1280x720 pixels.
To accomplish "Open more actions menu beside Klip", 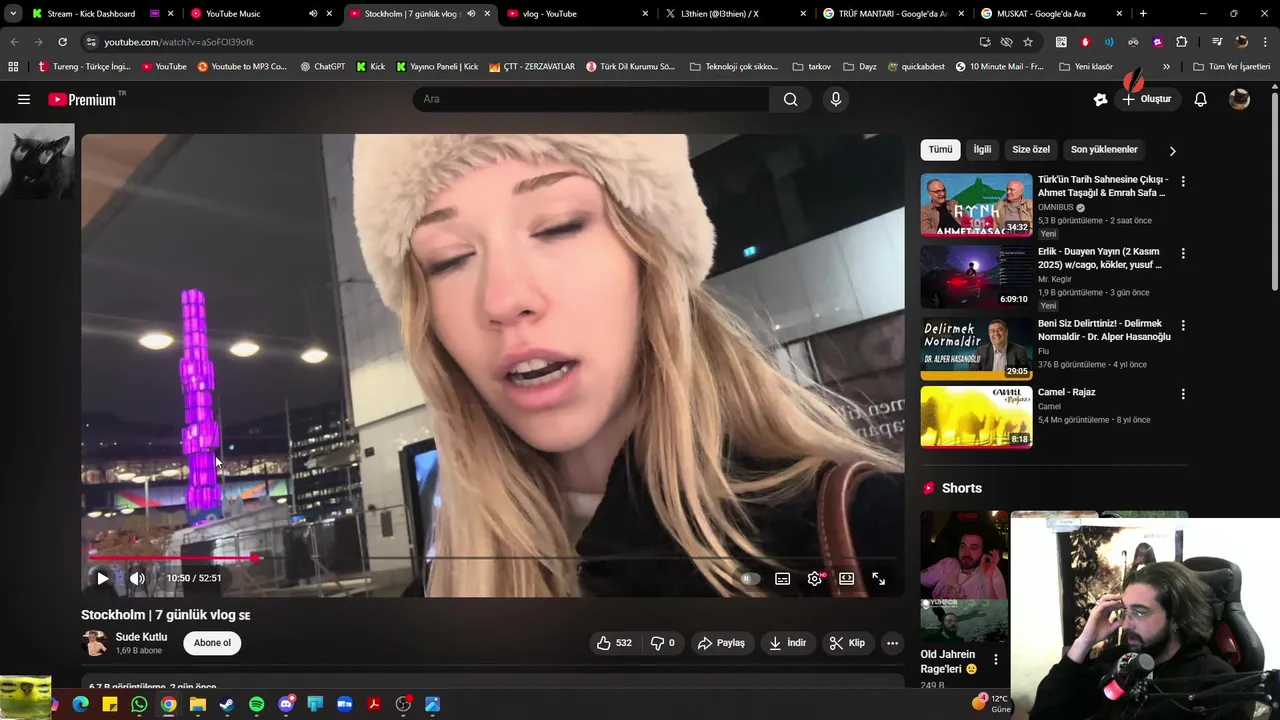I will point(892,643).
